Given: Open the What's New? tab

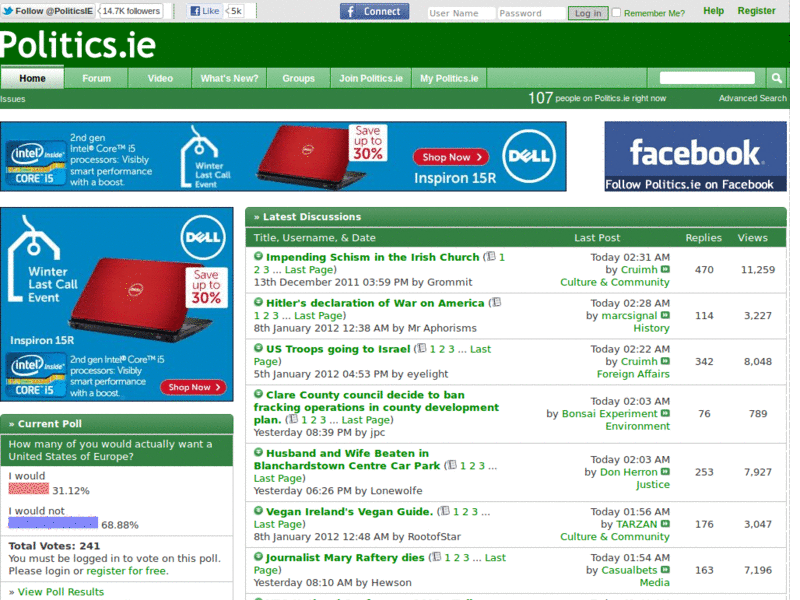Looking at the screenshot, I should (x=229, y=78).
